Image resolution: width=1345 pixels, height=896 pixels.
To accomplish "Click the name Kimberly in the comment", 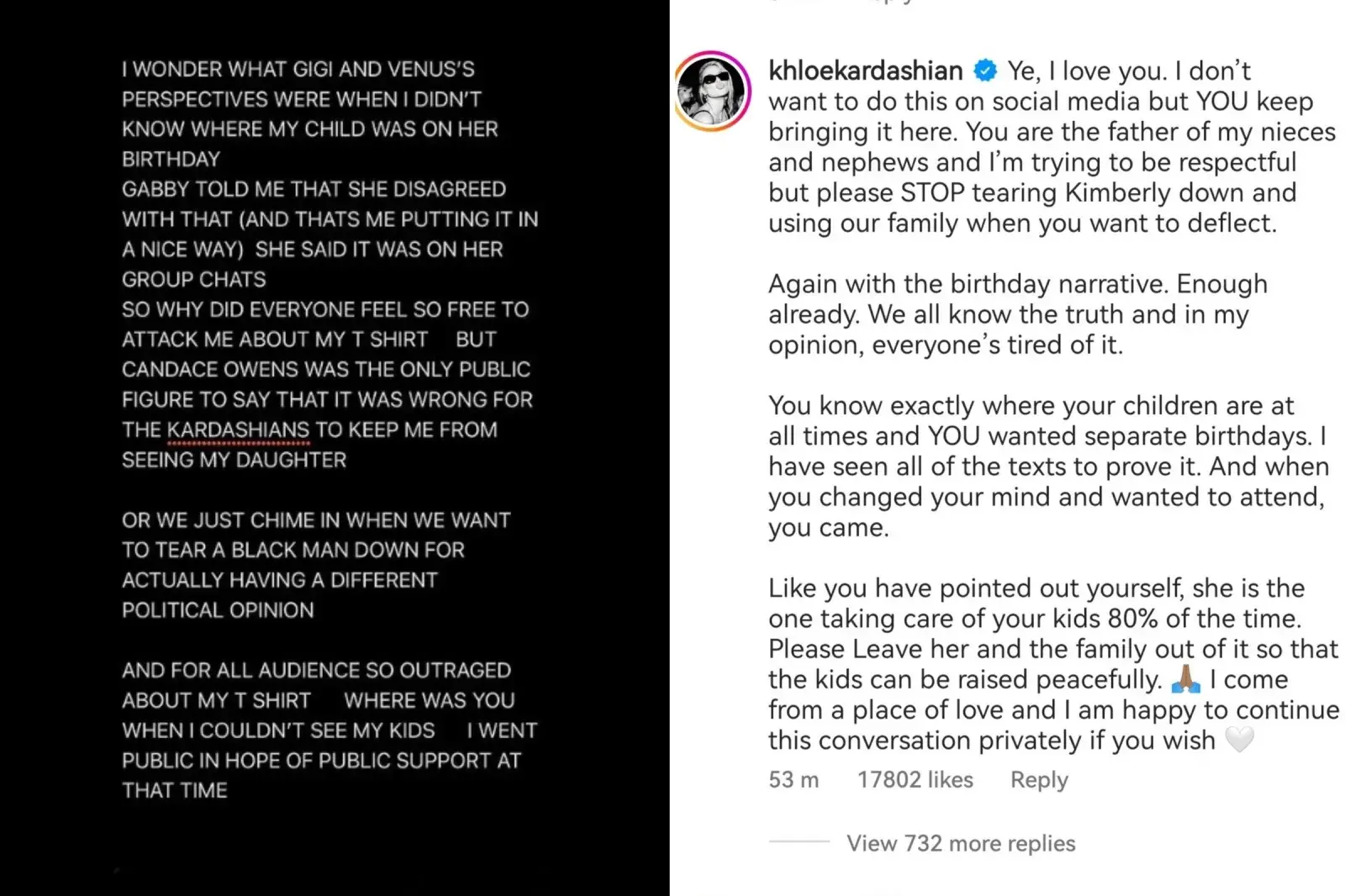I will click(1118, 192).
